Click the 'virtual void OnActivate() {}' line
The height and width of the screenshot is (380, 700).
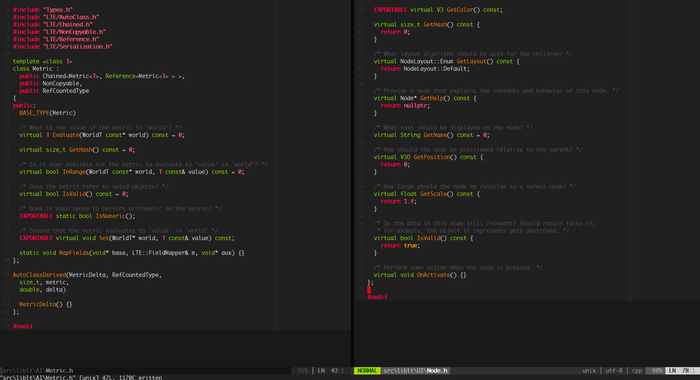click(420, 275)
